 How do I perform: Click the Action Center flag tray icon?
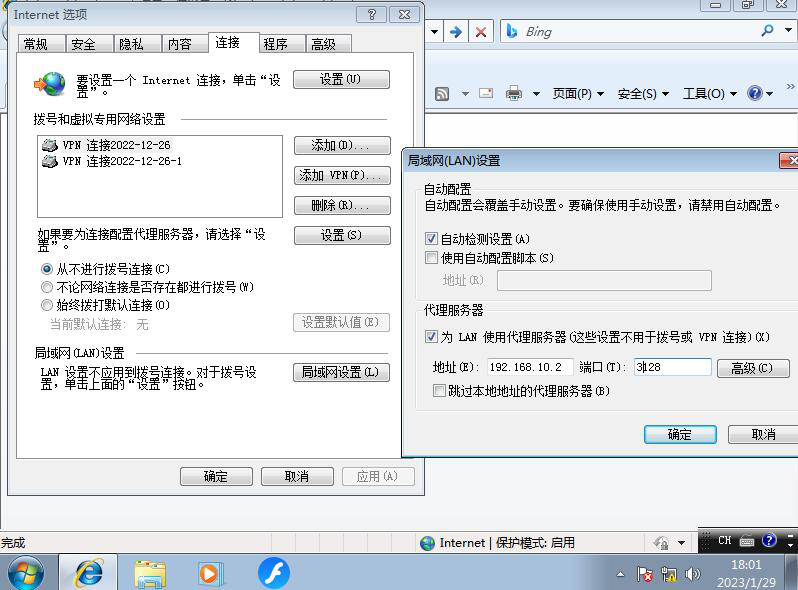[645, 574]
